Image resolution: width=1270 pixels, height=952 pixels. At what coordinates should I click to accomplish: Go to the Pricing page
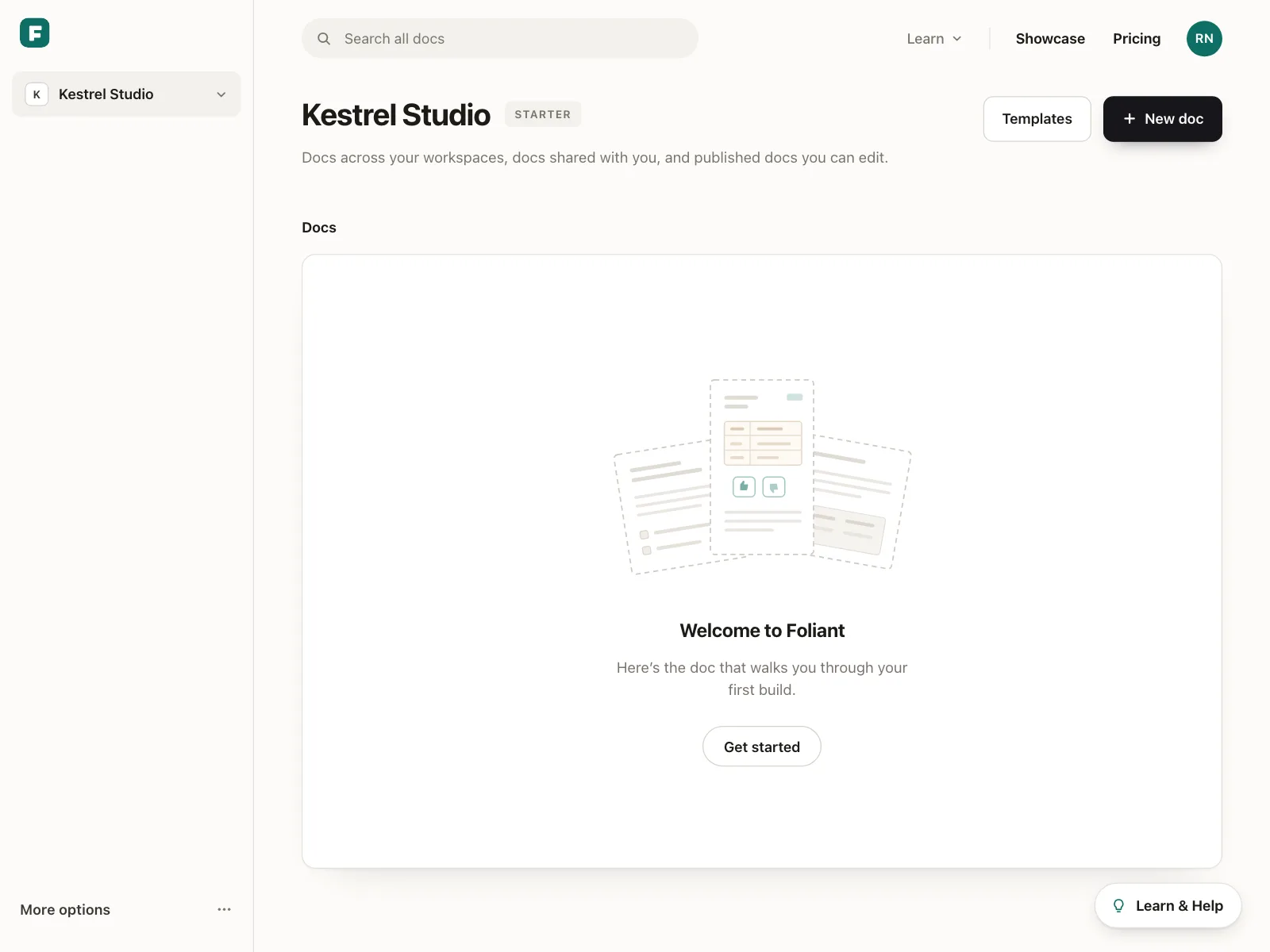[x=1137, y=39]
